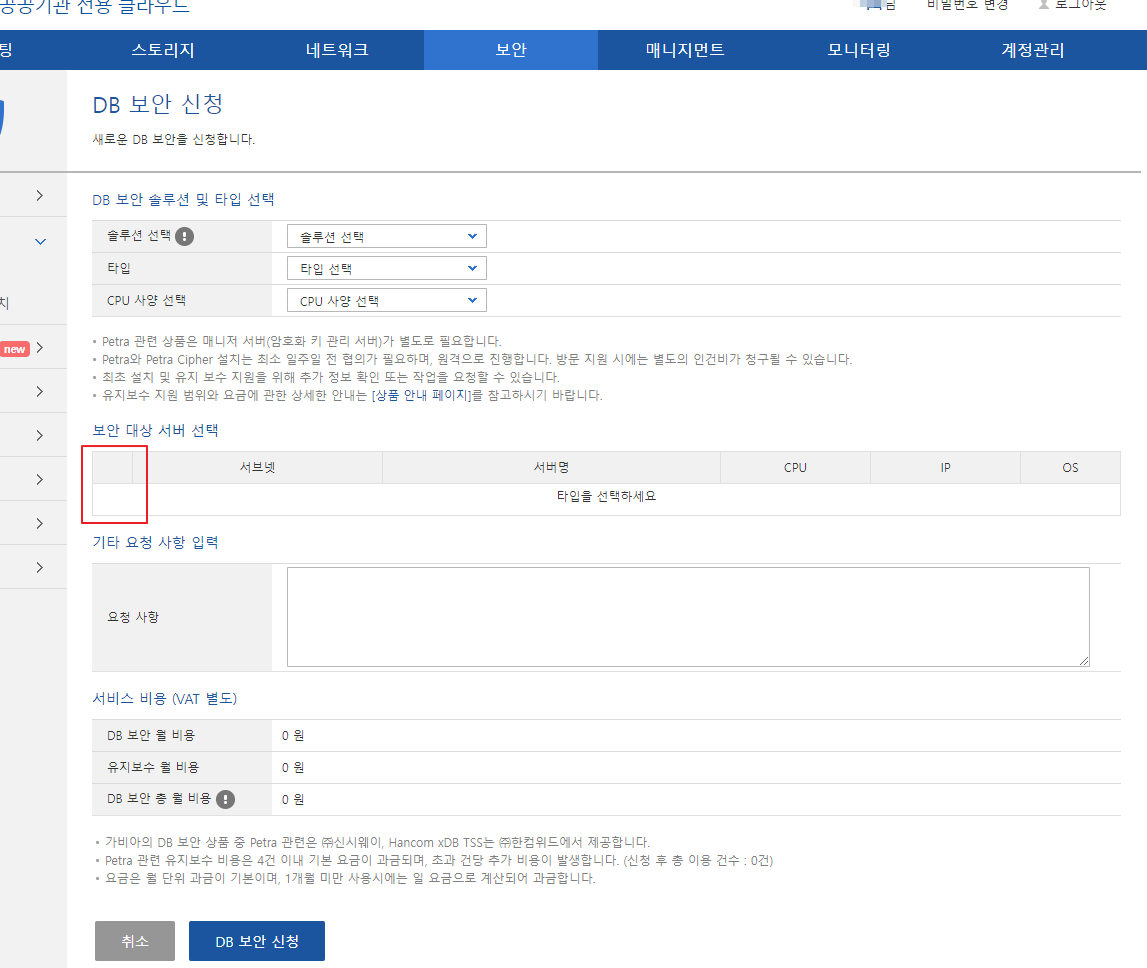Click the 서비스 비용 (VAT 별도) heading
Image resolution: width=1147 pixels, height=968 pixels.
[165, 699]
